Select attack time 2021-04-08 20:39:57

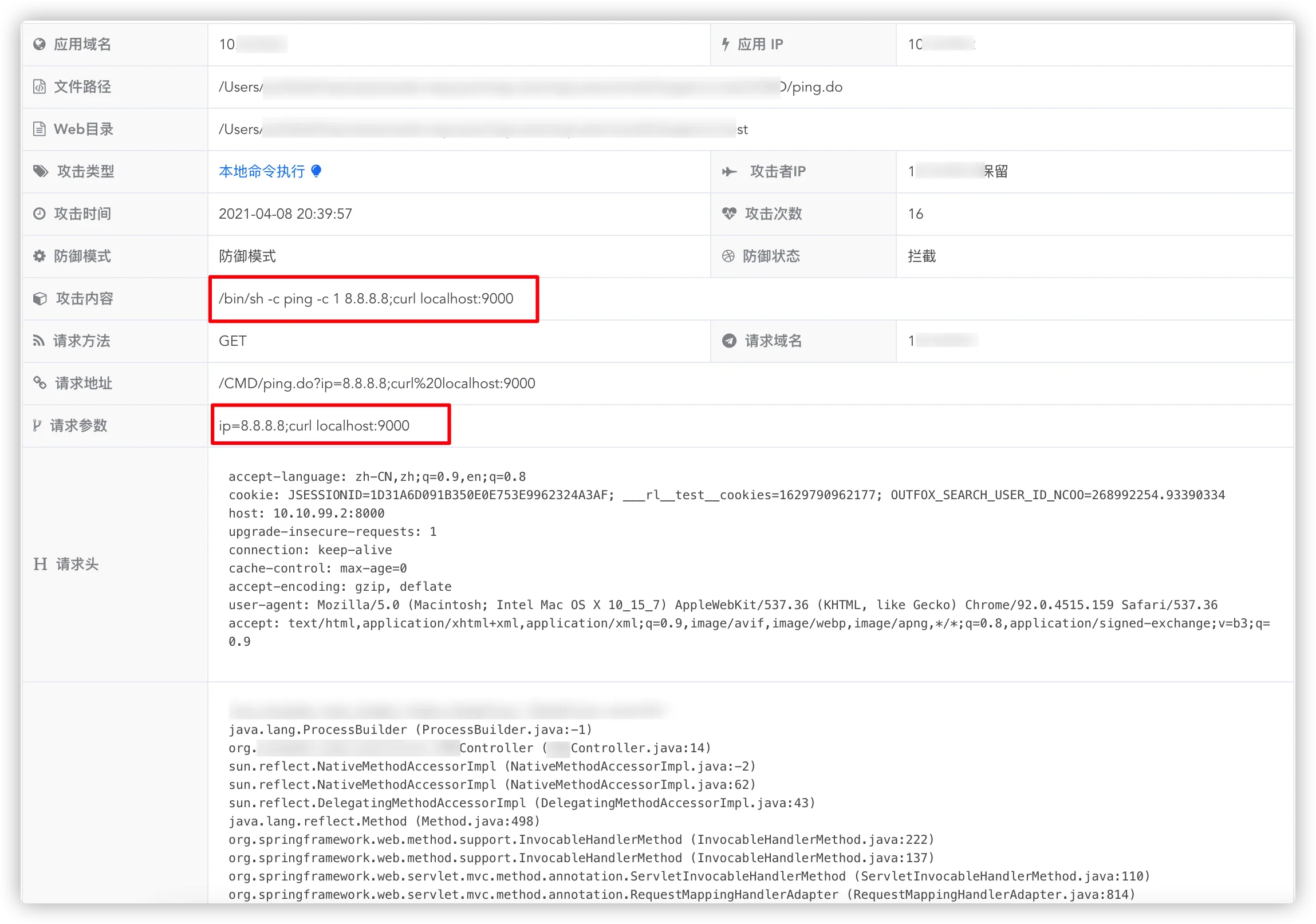(285, 214)
